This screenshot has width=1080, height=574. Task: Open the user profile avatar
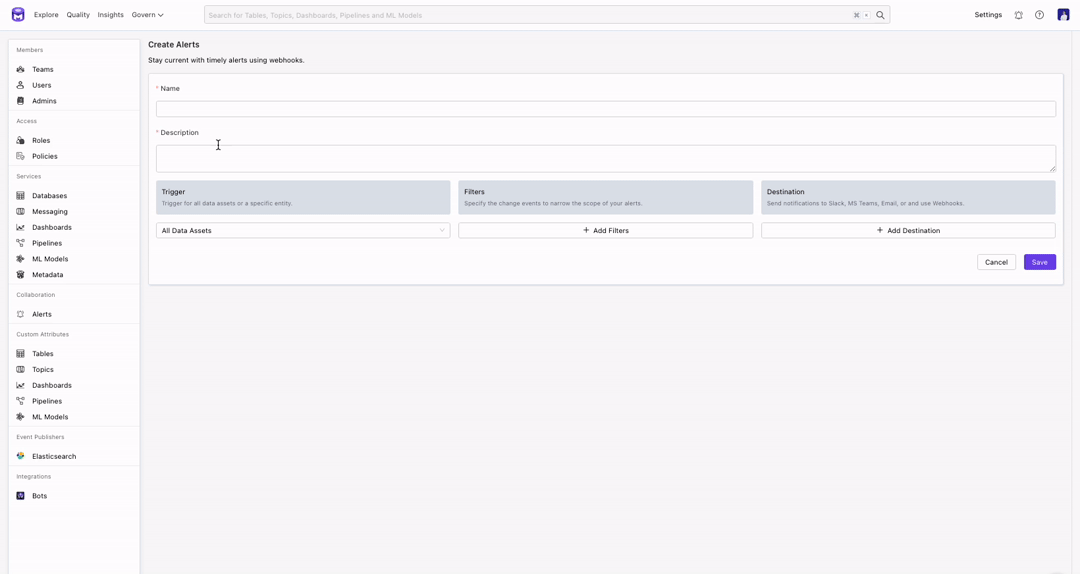click(1063, 15)
